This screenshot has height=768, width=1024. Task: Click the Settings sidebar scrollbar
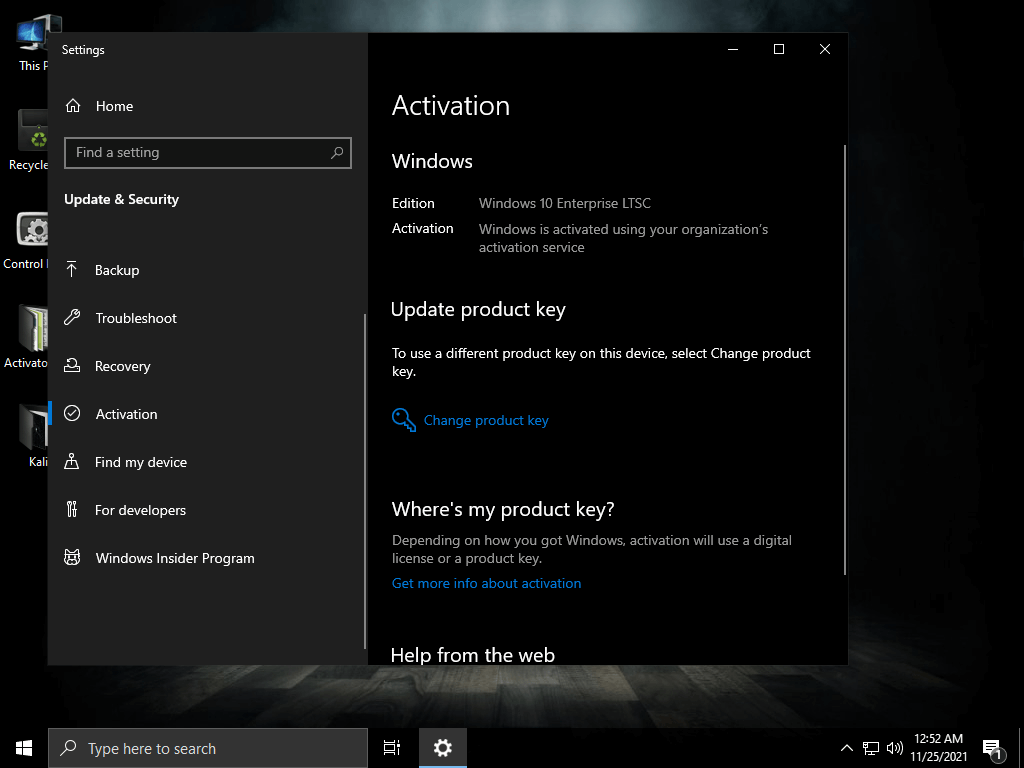click(x=364, y=481)
